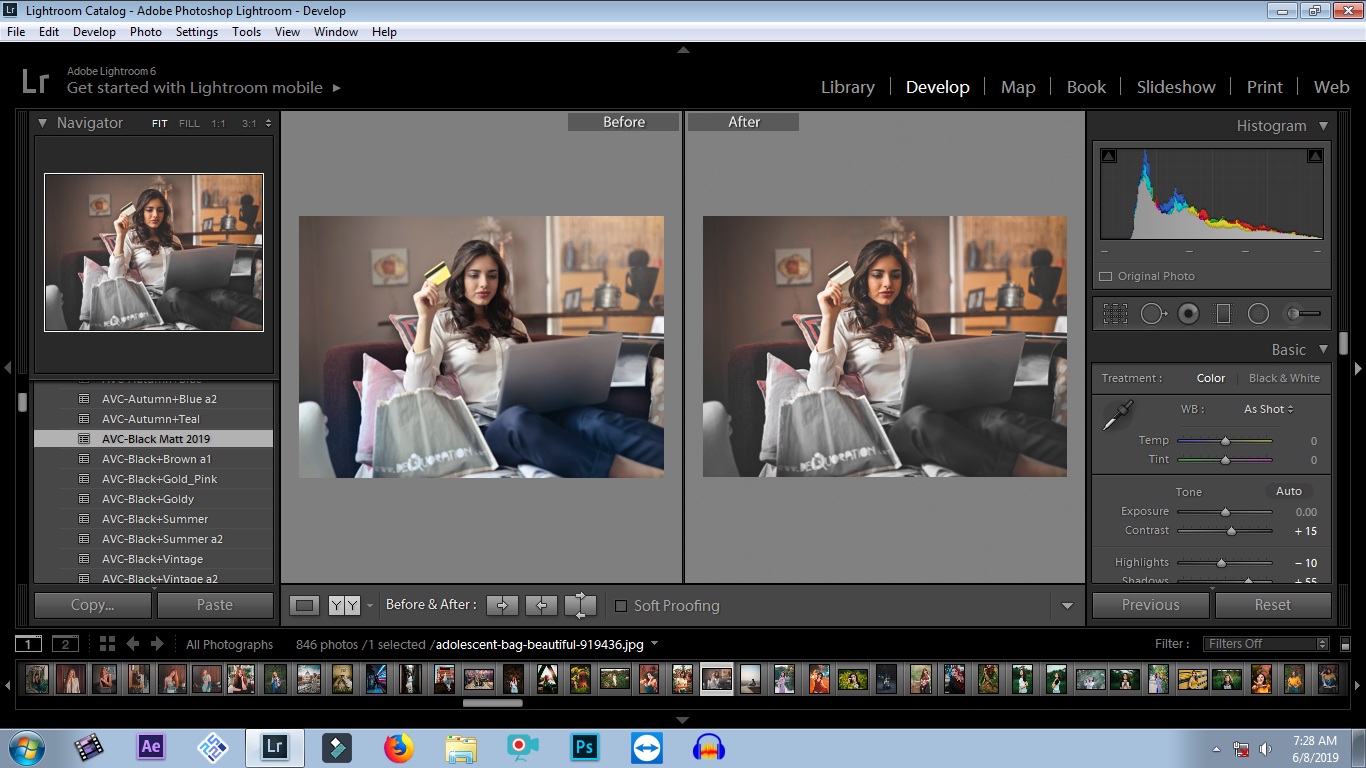Open toolbar content dropdown arrow
This screenshot has width=1366, height=768.
1067,606
